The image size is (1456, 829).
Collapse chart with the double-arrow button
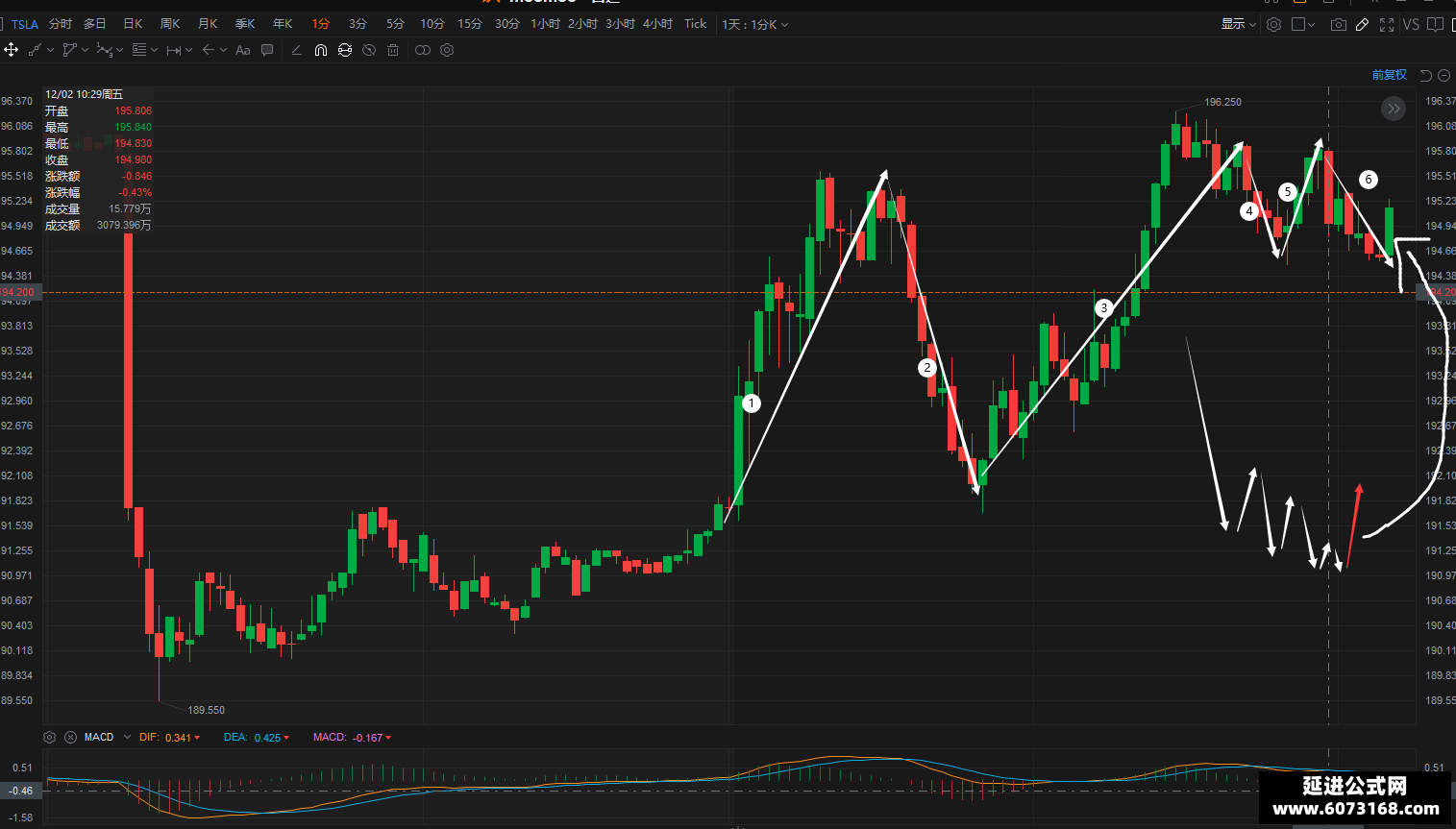tap(1394, 109)
